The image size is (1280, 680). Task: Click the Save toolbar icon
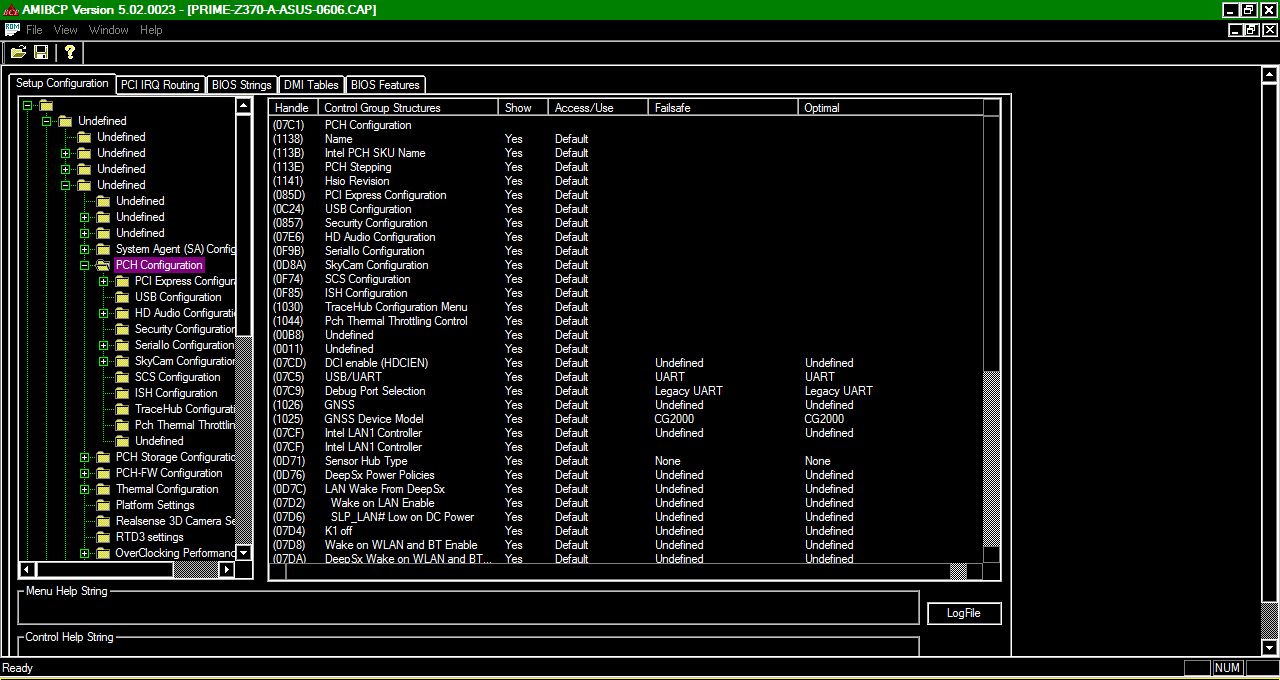[41, 52]
